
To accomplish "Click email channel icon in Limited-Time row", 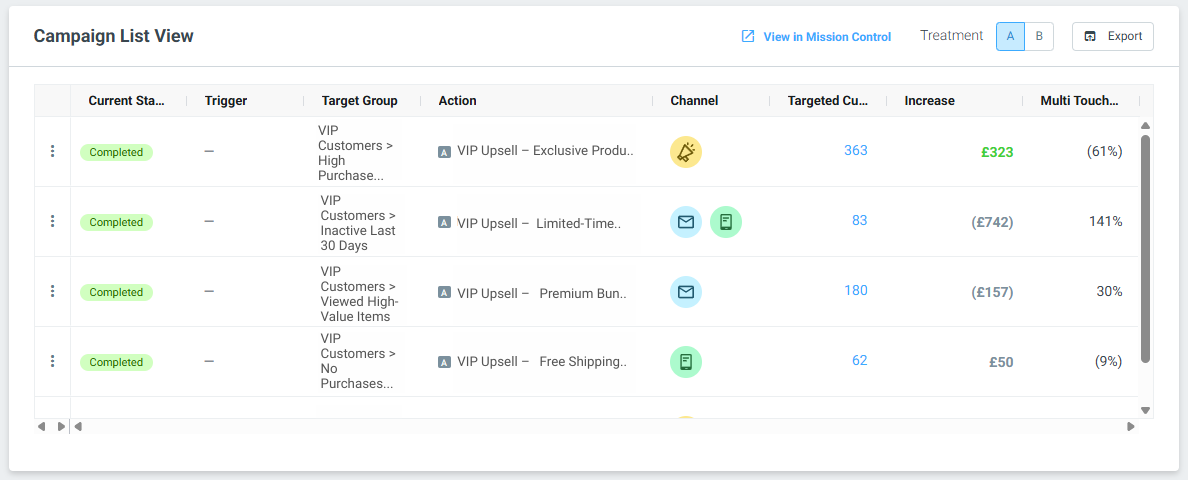I will [x=686, y=222].
